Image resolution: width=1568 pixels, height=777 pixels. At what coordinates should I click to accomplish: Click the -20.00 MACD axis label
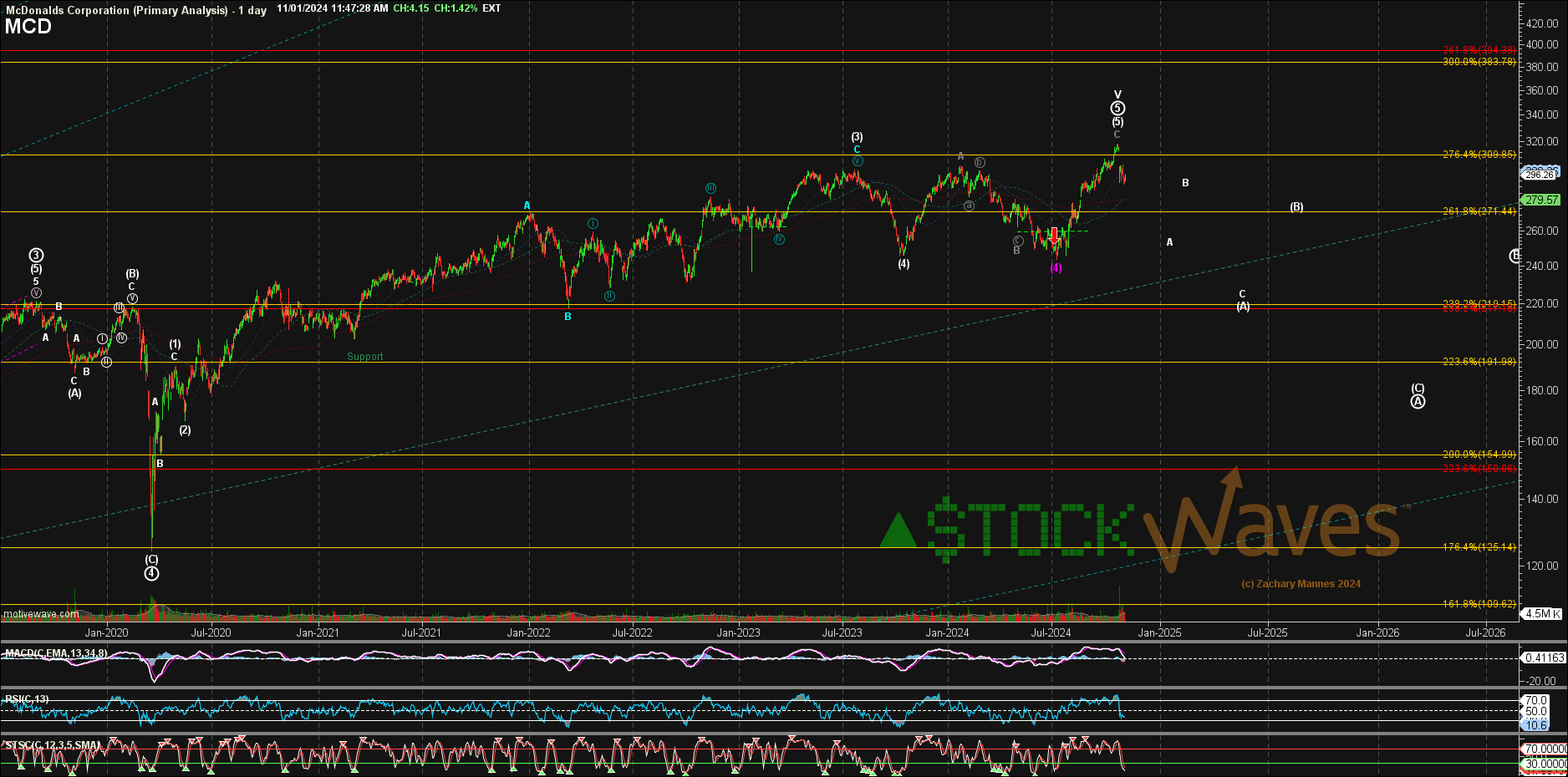click(x=1540, y=682)
